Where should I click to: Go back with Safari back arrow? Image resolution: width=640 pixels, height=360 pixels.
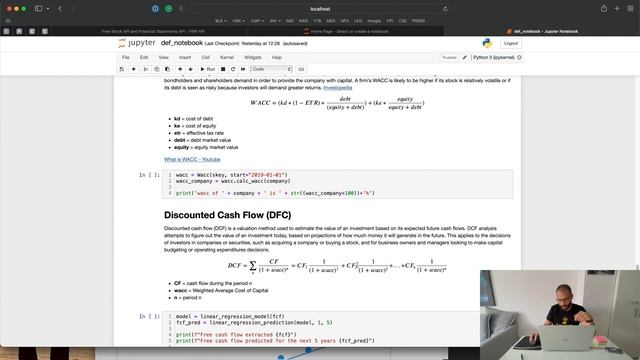coord(60,9)
